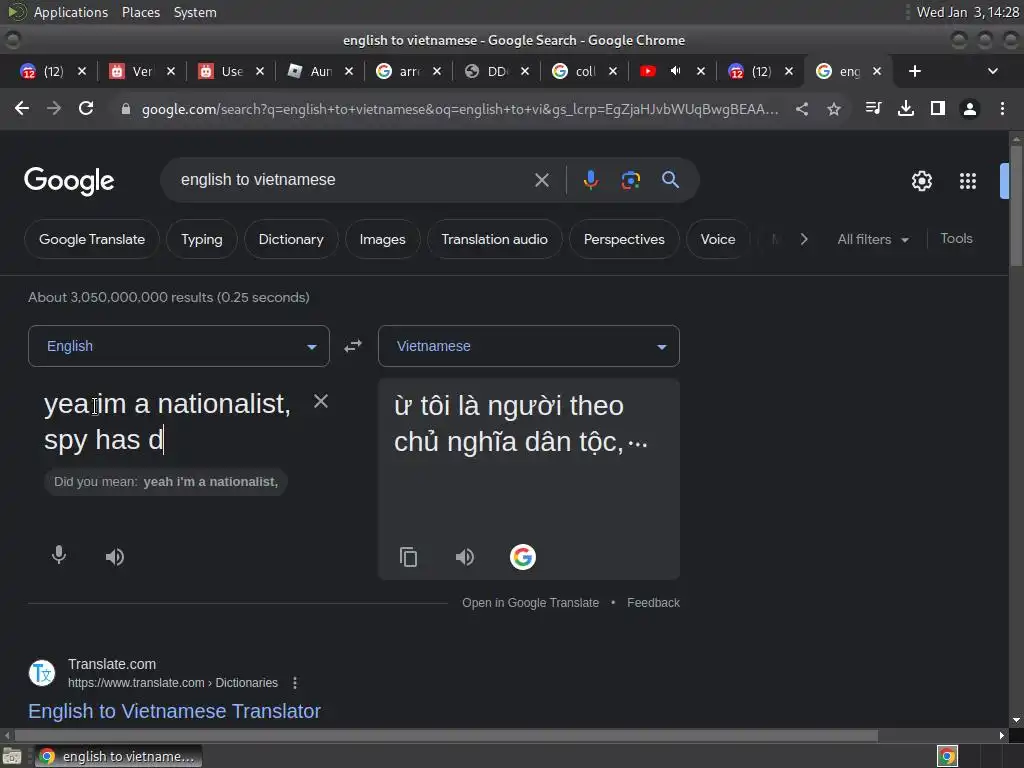Toggle the Chrome side panel
The height and width of the screenshot is (768, 1024).
[938, 108]
